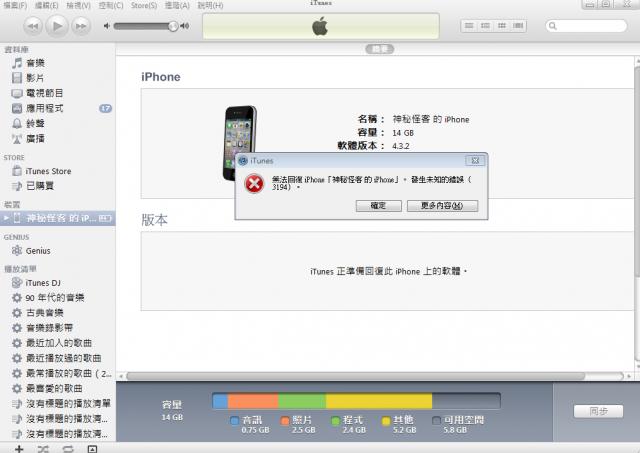Show artwork viewer button at bottom
This screenshot has height=453, width=640.
[x=92, y=449]
